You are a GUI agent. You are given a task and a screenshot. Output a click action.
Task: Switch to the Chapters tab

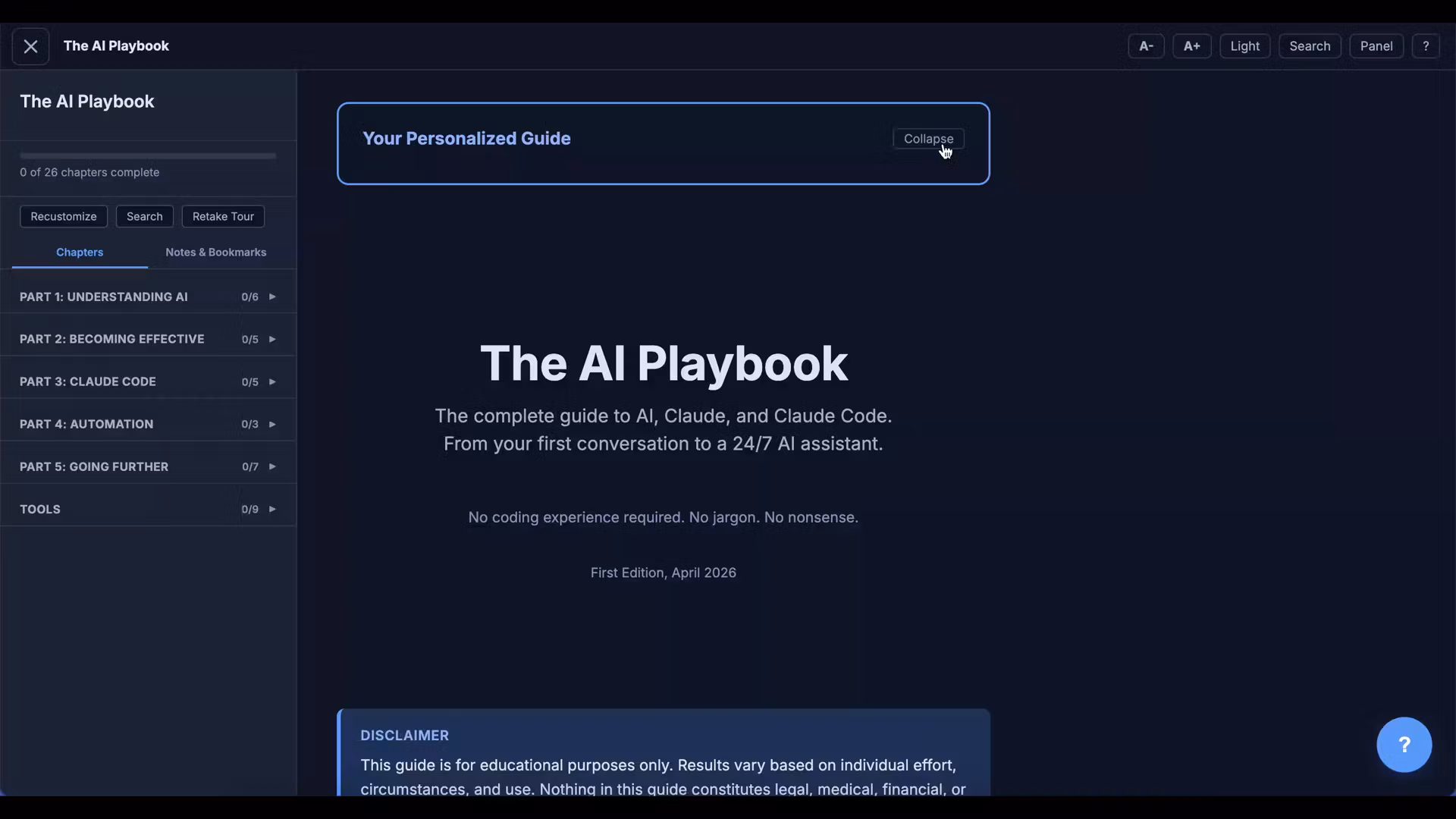tap(80, 252)
